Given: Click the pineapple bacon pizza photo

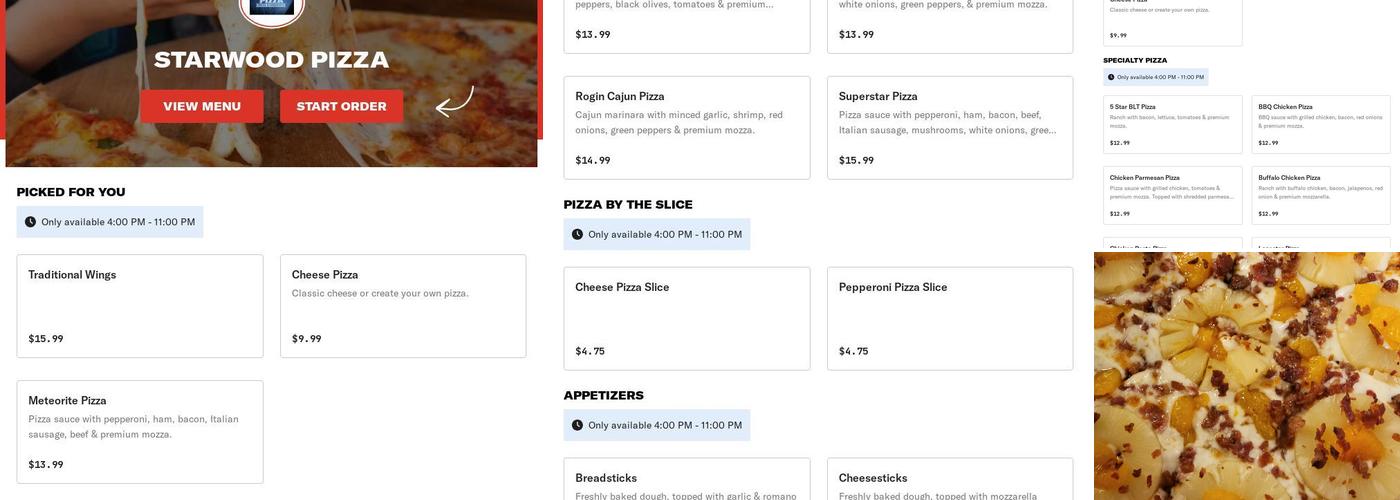Looking at the screenshot, I should (1246, 376).
